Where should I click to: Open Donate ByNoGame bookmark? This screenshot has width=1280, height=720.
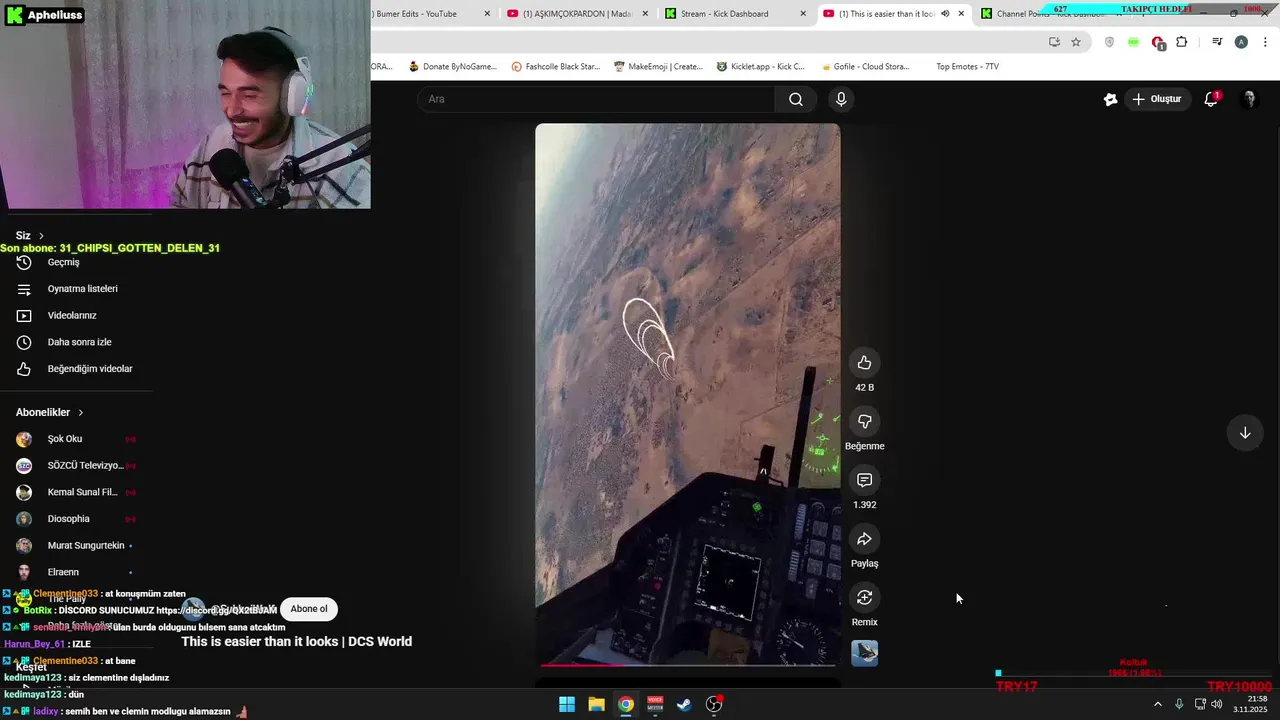pyautogui.click(x=452, y=67)
